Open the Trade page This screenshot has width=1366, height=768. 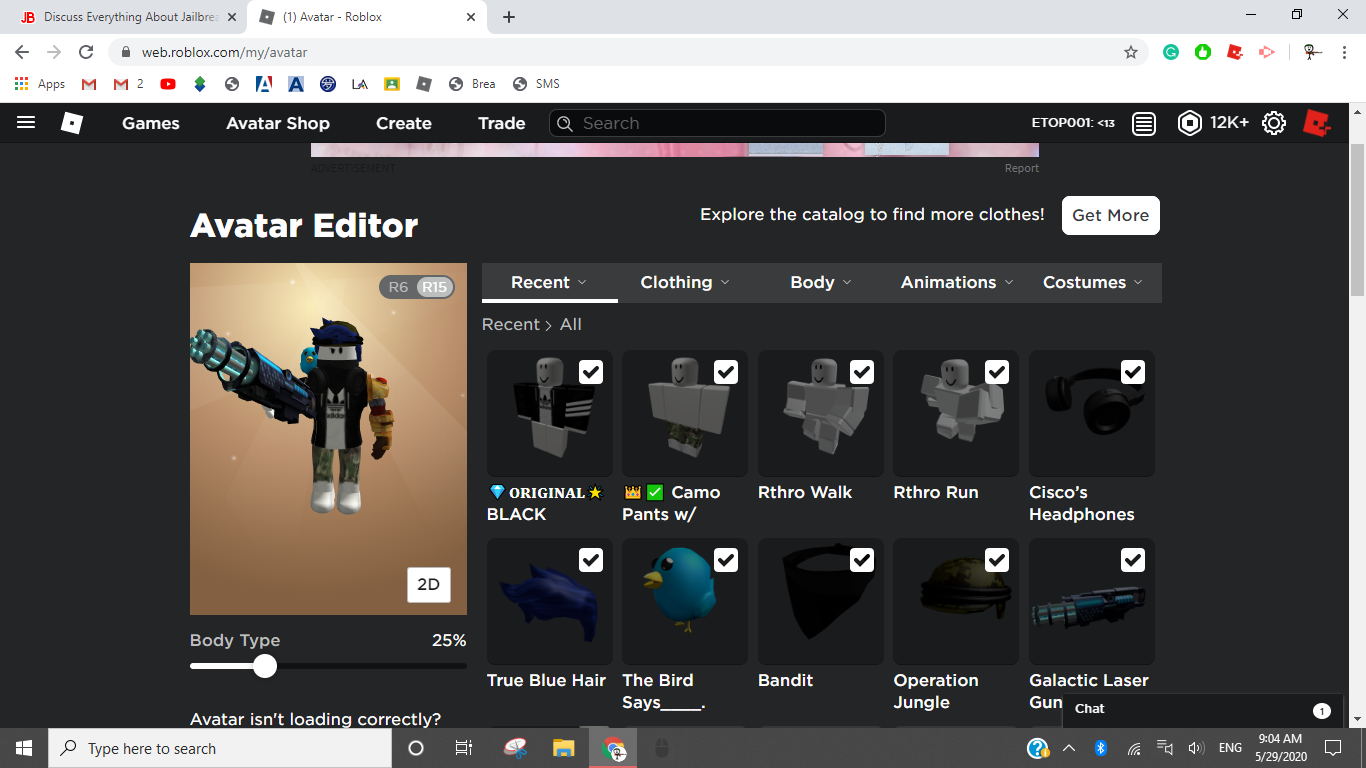pyautogui.click(x=502, y=123)
